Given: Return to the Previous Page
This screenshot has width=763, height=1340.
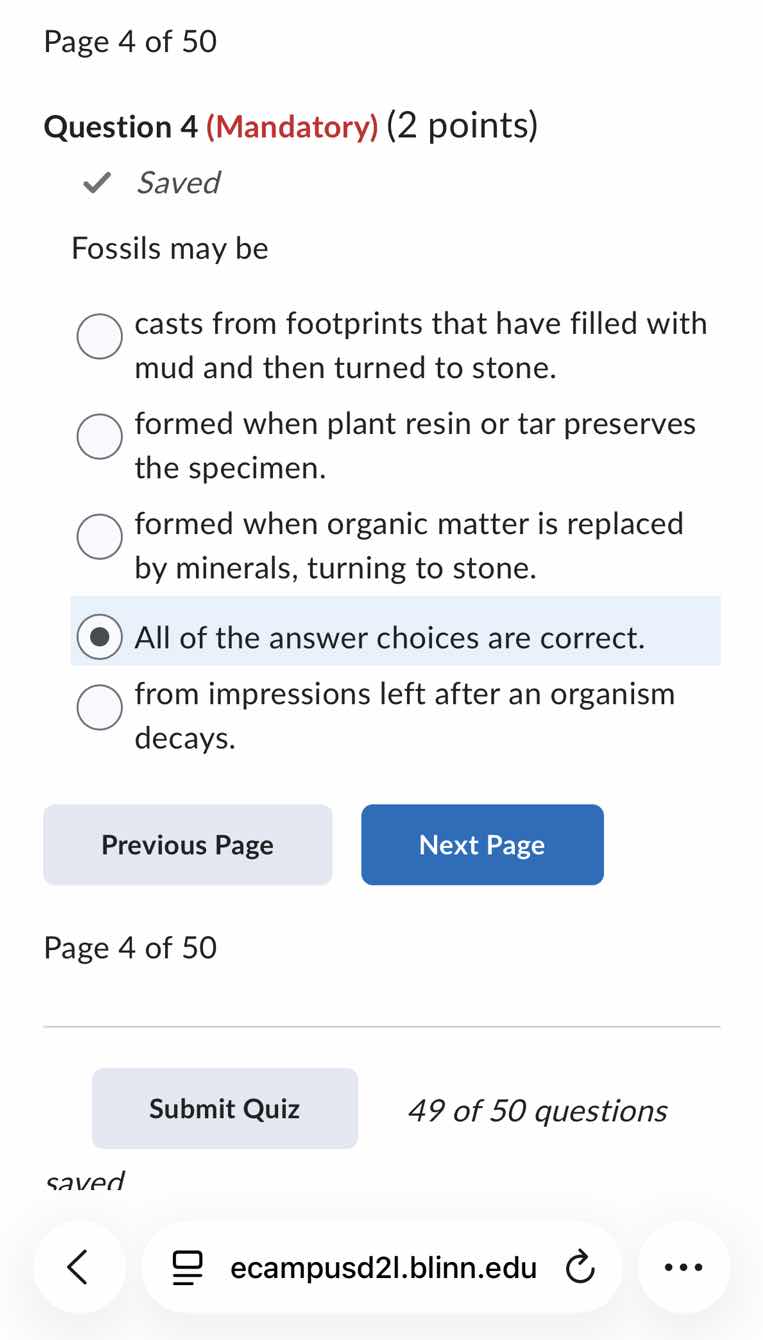Looking at the screenshot, I should [x=187, y=845].
